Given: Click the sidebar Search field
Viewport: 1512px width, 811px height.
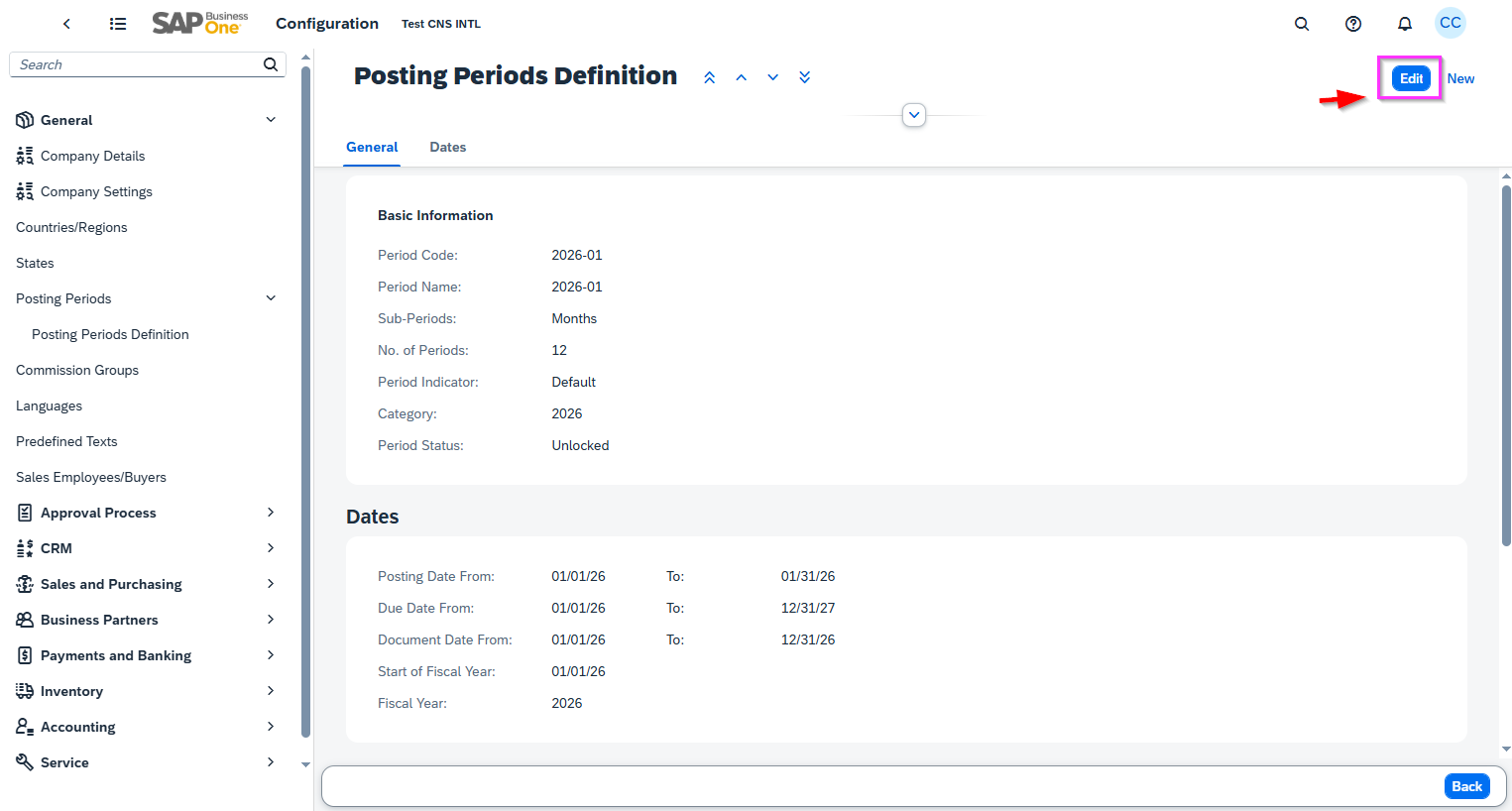Looking at the screenshot, I should click(139, 63).
